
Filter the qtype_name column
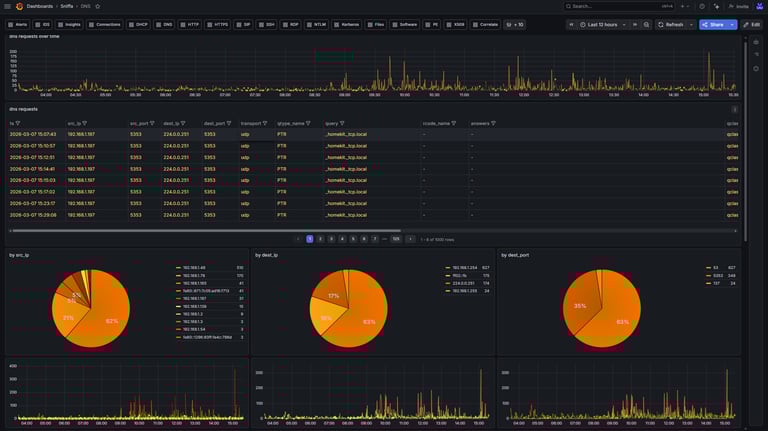tap(308, 123)
